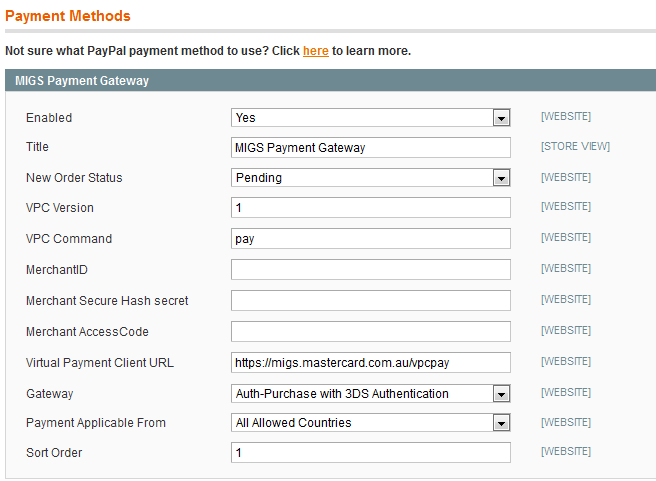
Task: Click the Merchant AccessCode field
Action: pos(371,331)
